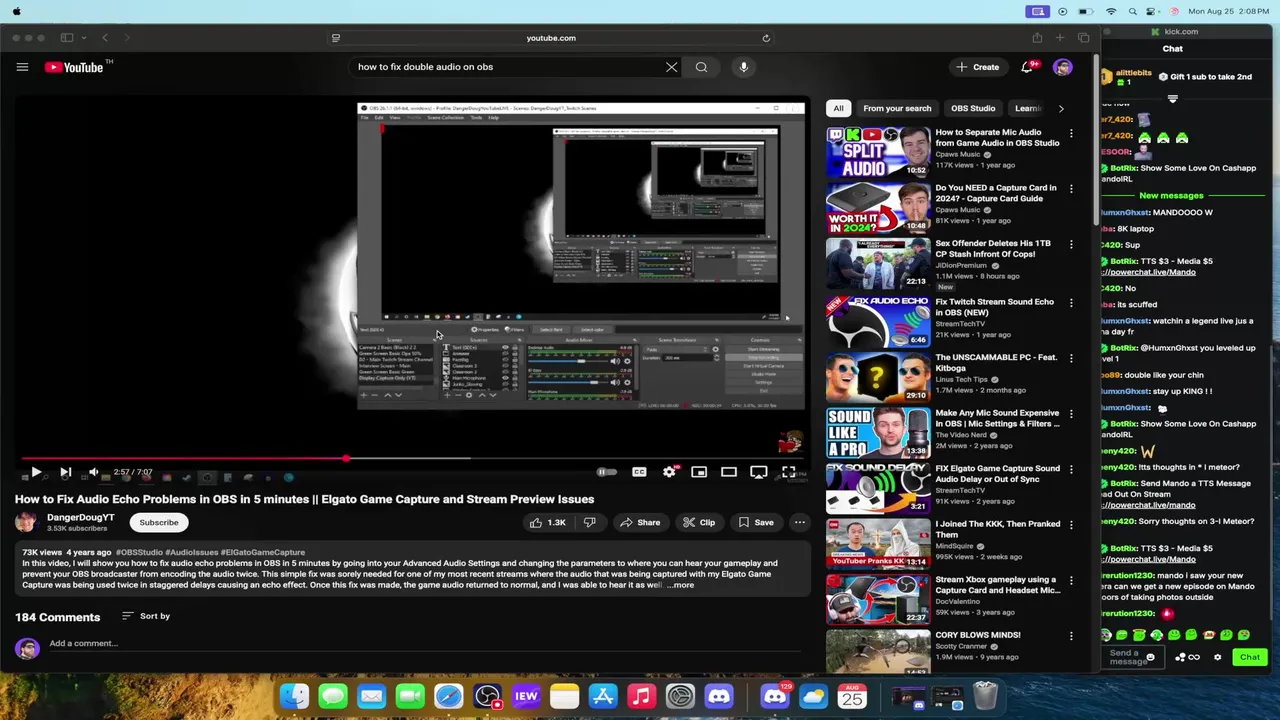Collapse Kick leaderboard with down arrow

1172,99
